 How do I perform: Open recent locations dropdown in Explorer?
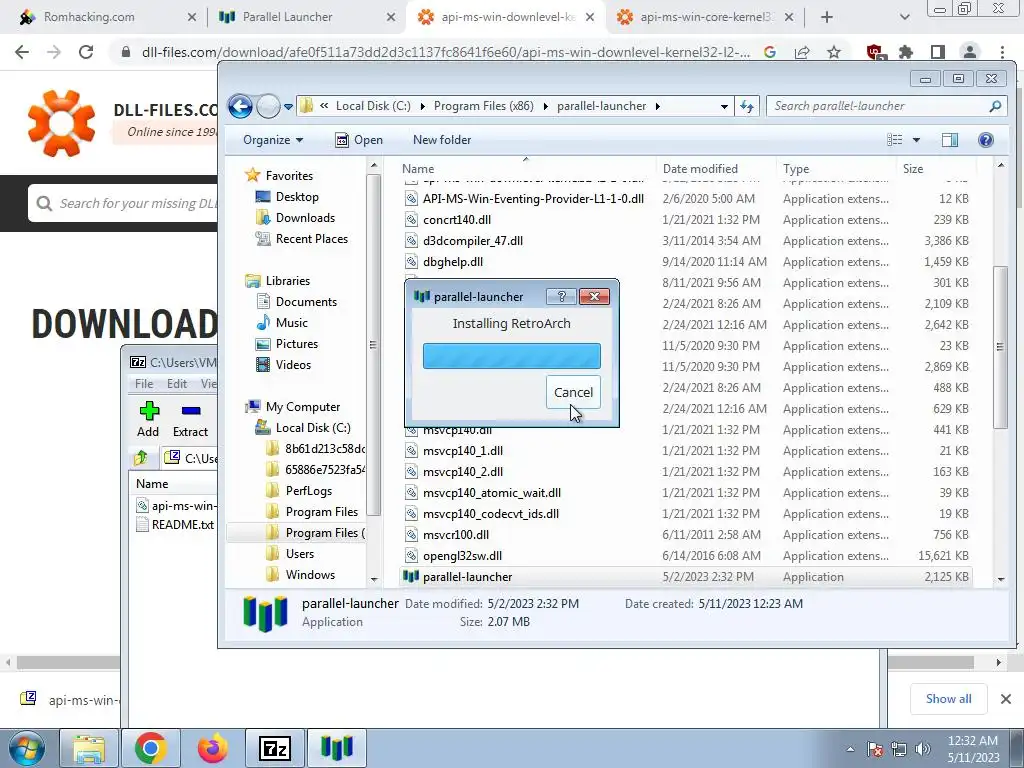pos(288,106)
